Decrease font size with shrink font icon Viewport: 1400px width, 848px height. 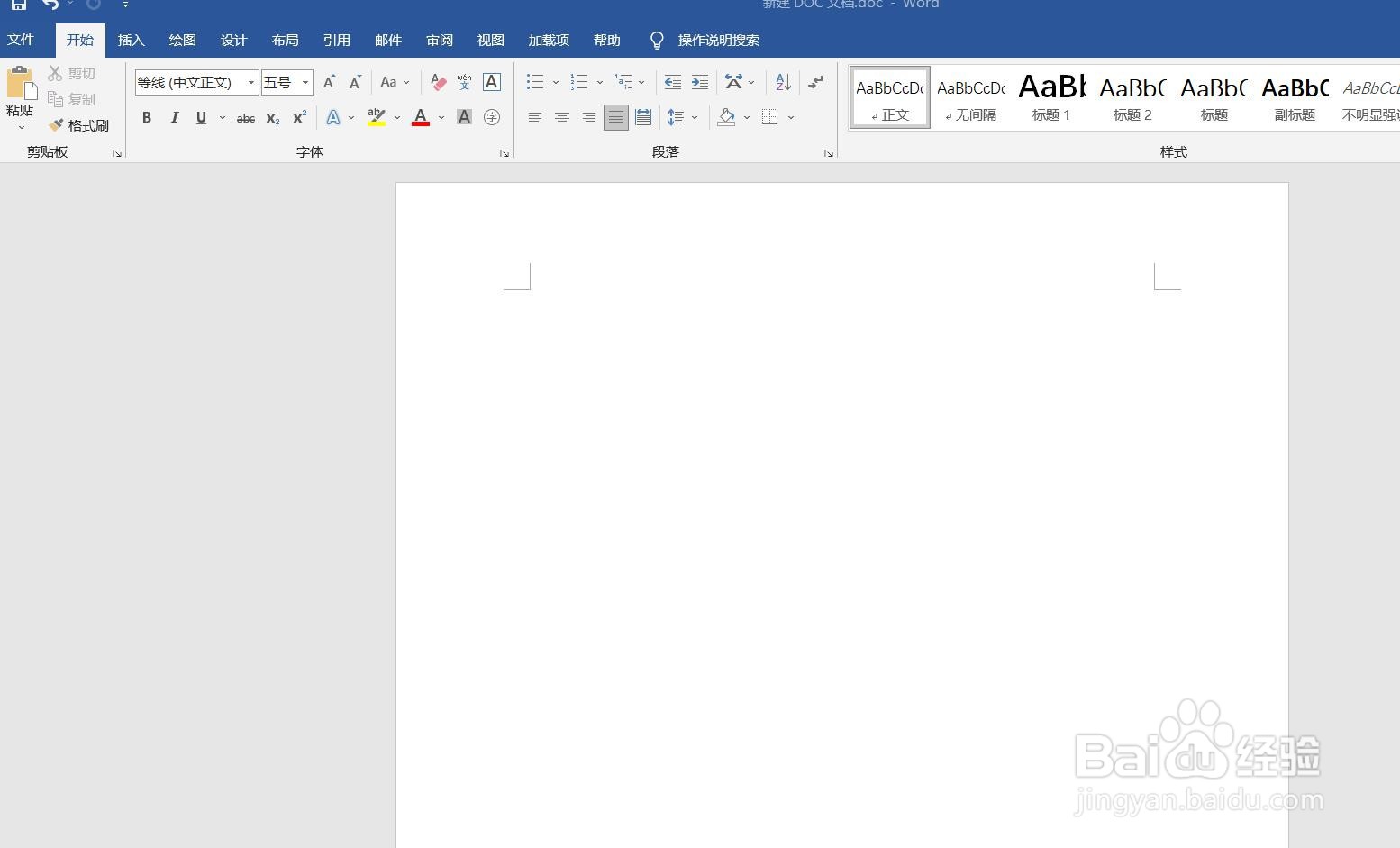(x=355, y=82)
